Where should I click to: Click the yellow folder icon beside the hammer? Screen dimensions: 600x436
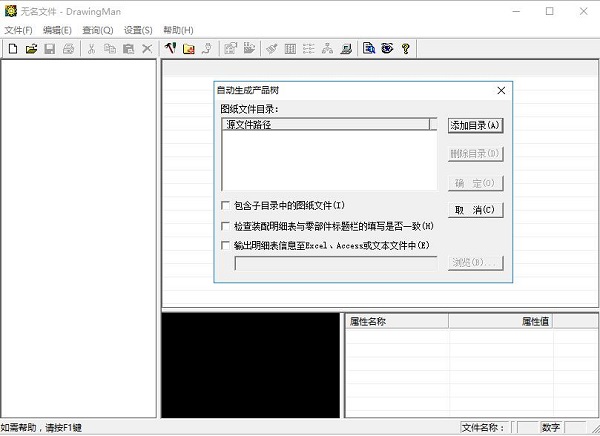[188, 48]
